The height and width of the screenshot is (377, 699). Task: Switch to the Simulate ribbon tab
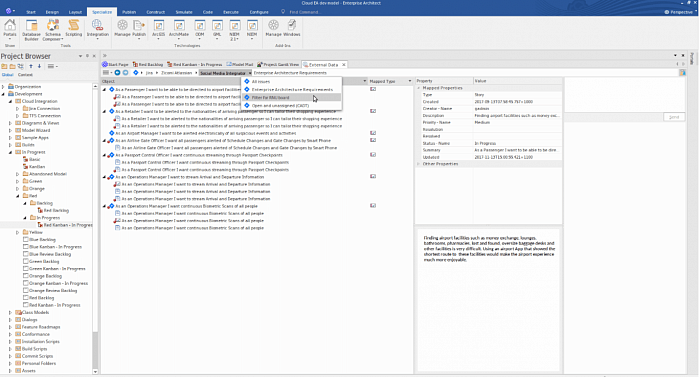coord(184,12)
